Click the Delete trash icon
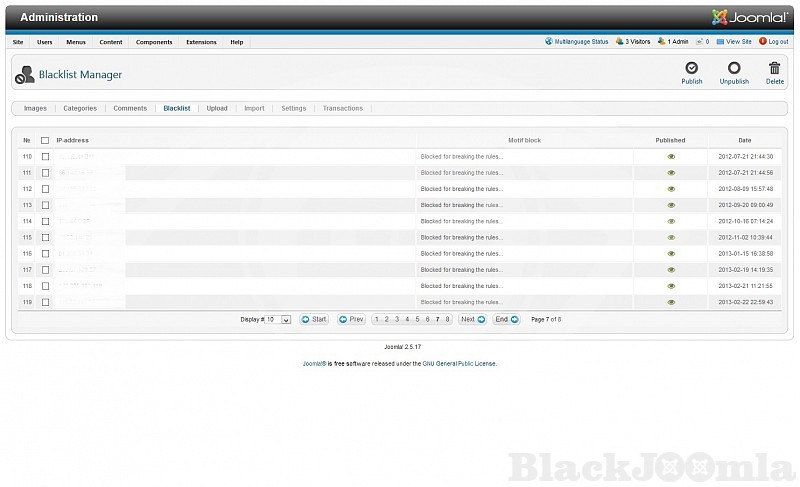Viewport: 800px width, 487px height. point(774,68)
